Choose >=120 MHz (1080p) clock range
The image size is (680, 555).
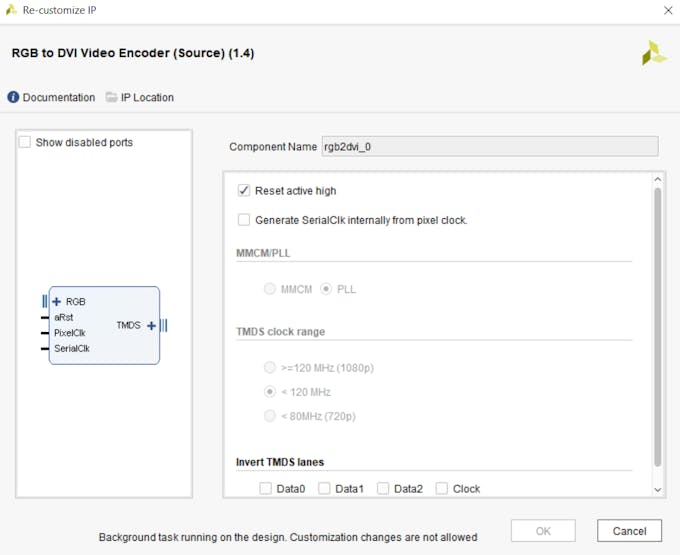pos(270,368)
